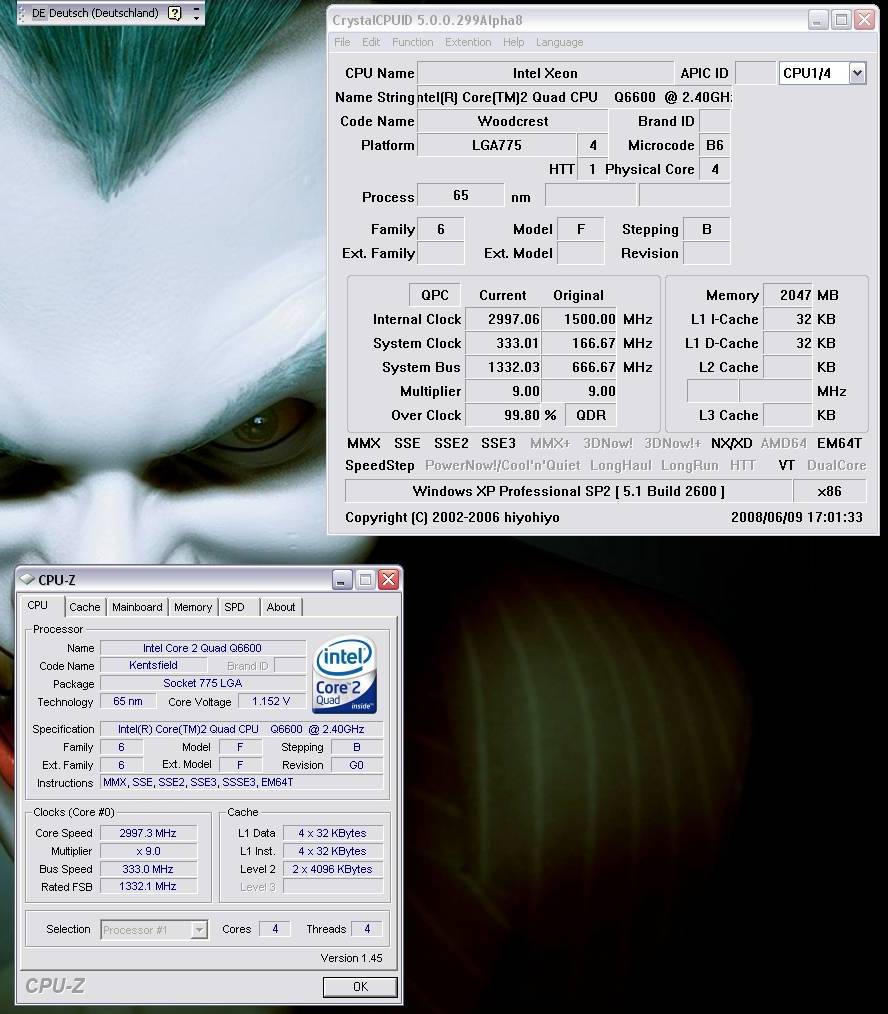Click the language bar help icon

click(x=175, y=13)
